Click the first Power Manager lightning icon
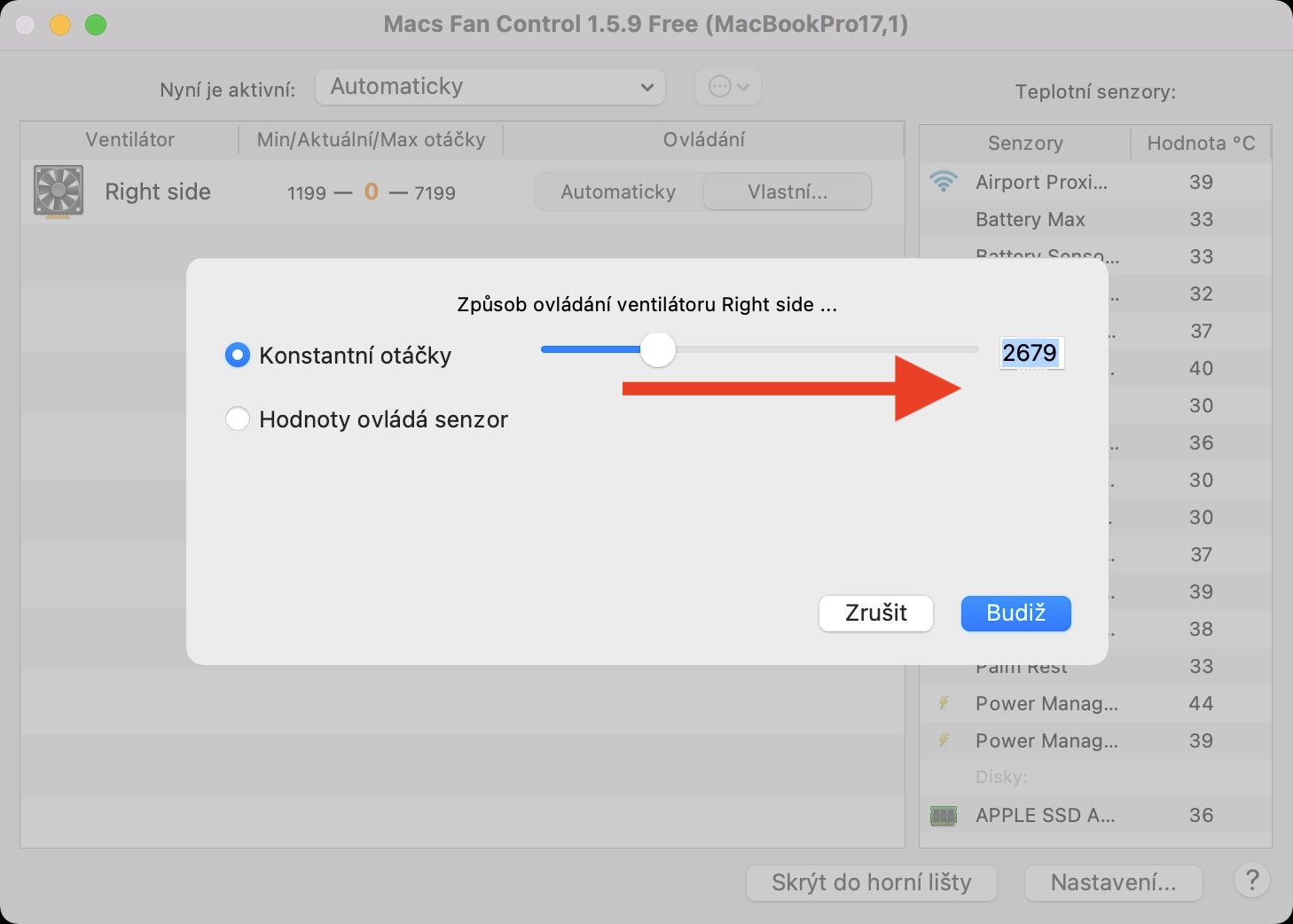Image resolution: width=1293 pixels, height=924 pixels. click(x=944, y=703)
